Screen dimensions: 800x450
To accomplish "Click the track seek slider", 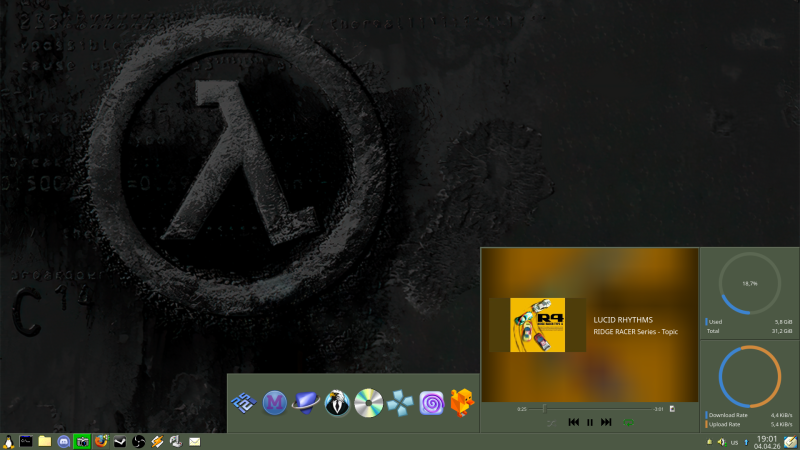I will (590, 408).
